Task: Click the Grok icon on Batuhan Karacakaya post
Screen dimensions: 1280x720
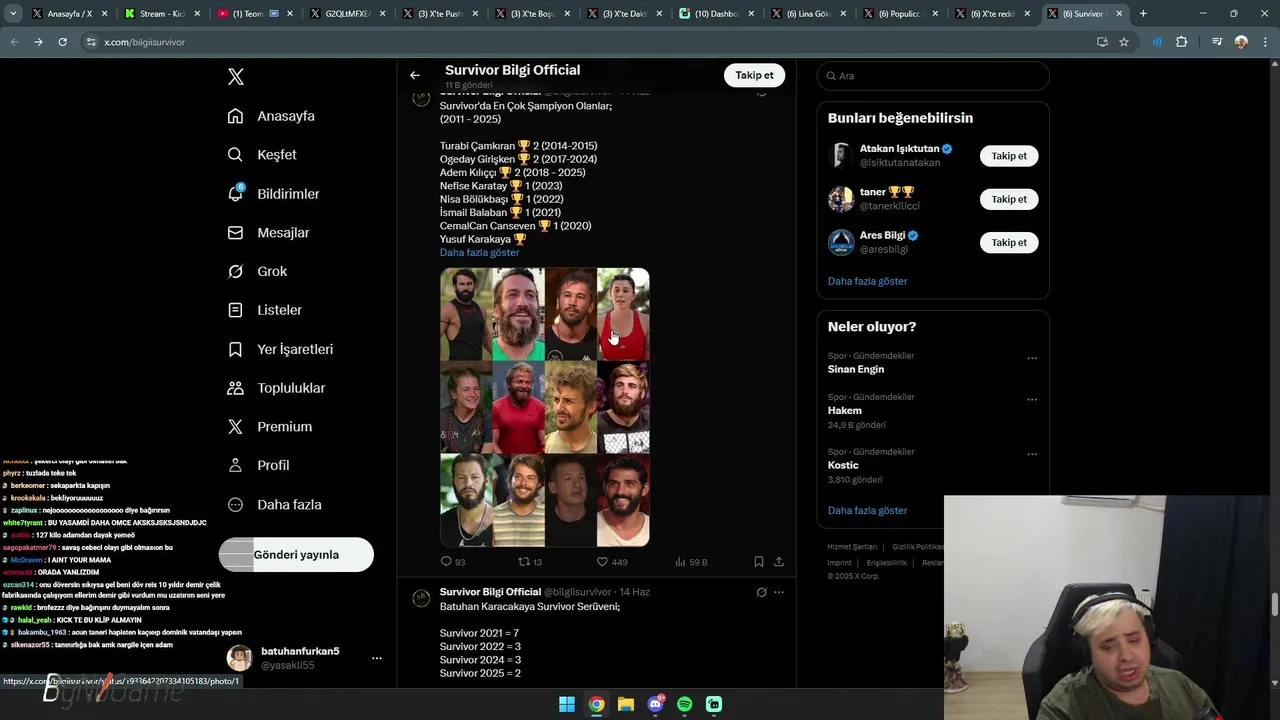Action: click(x=761, y=592)
